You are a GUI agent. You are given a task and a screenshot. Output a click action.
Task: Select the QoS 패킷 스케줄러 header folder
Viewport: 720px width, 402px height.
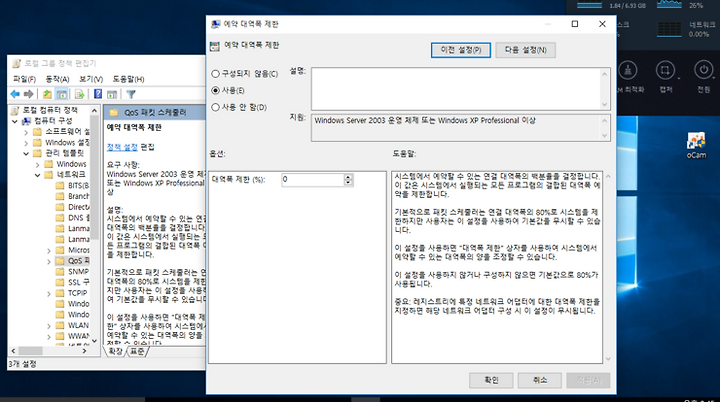(114, 113)
